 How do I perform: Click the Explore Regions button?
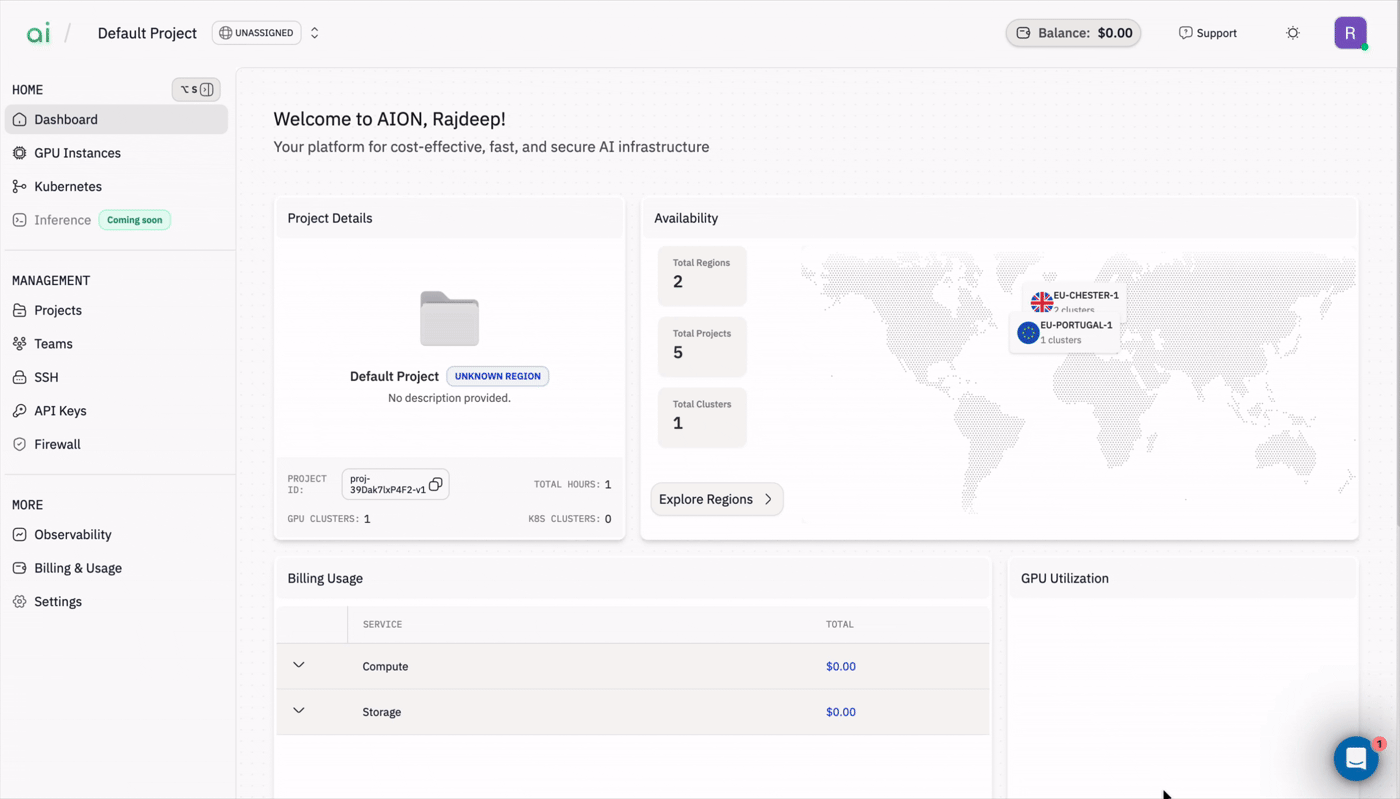717,499
